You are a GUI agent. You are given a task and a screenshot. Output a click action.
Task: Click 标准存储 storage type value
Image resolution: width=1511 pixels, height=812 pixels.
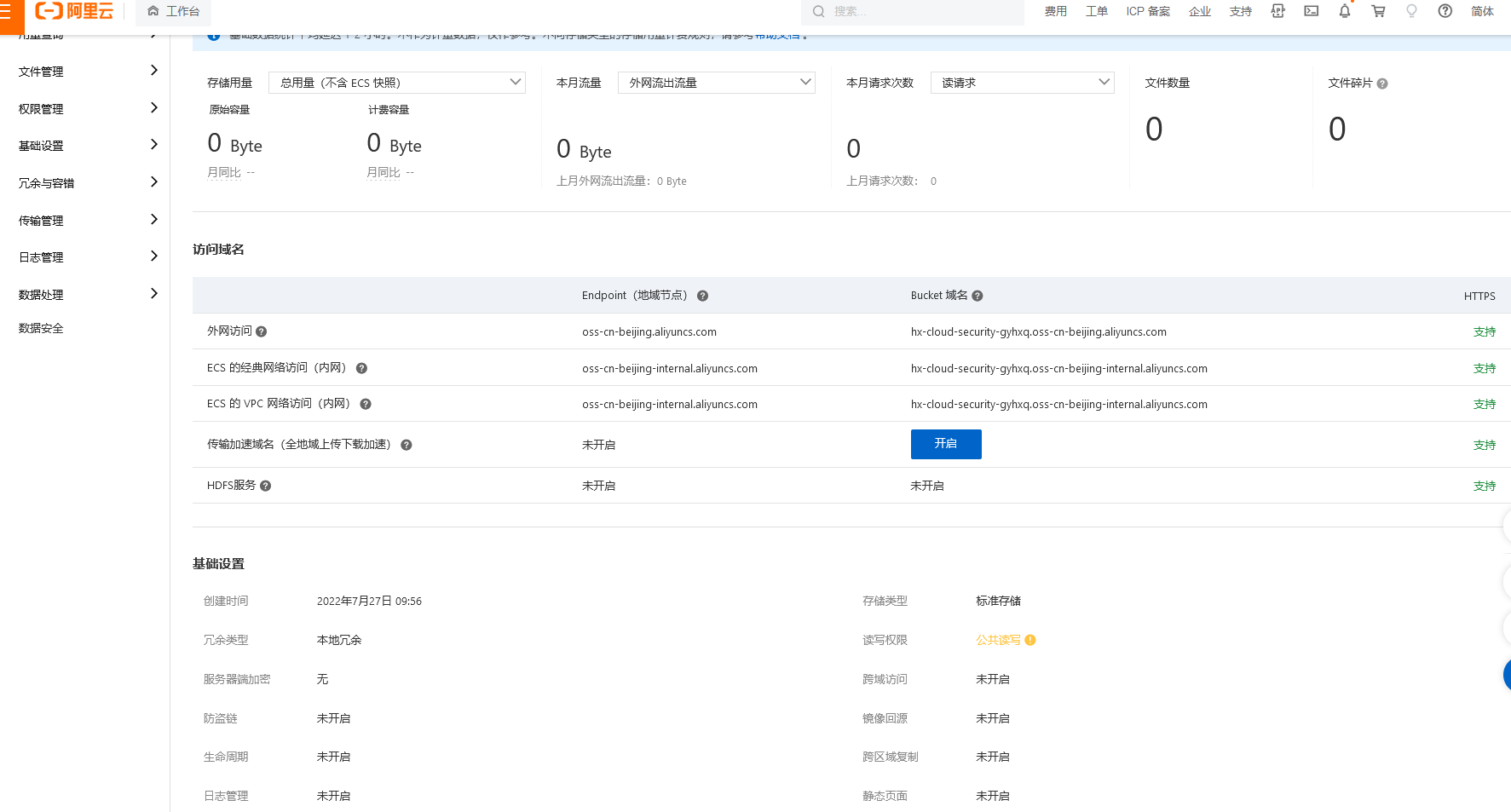point(998,601)
